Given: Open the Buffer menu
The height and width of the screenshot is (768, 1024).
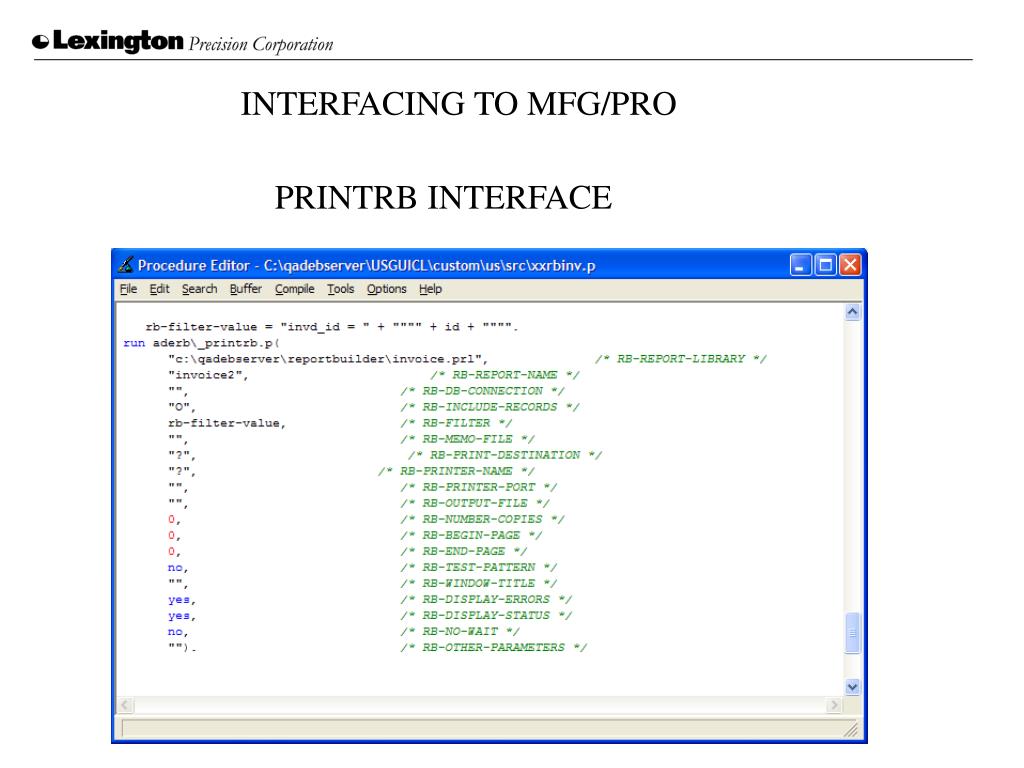Looking at the screenshot, I should [246, 289].
